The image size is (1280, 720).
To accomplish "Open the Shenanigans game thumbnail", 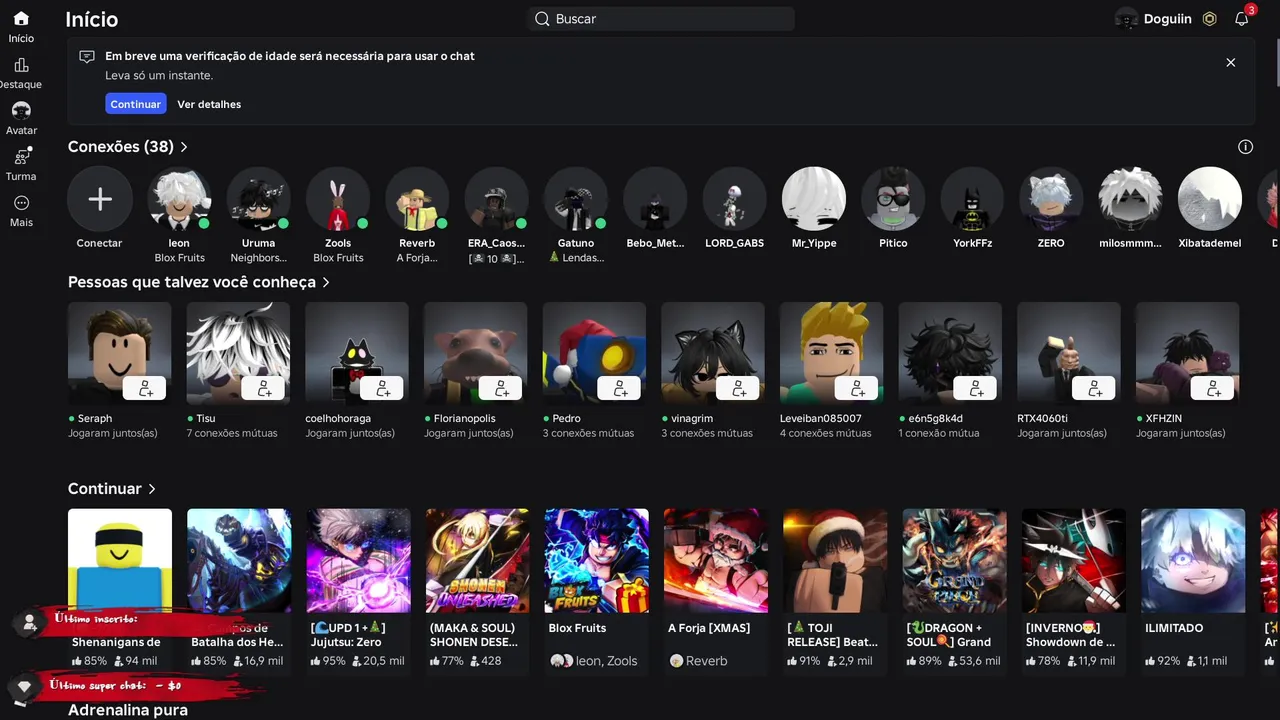I will pos(120,561).
